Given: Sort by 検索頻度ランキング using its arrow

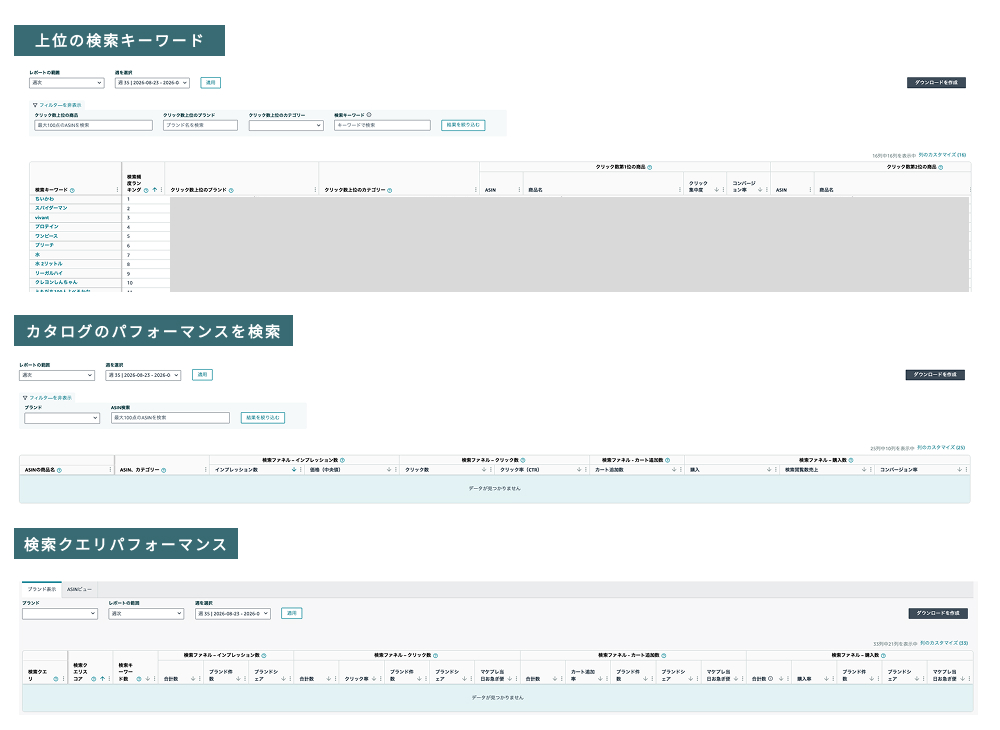Looking at the screenshot, I should coord(154,190).
